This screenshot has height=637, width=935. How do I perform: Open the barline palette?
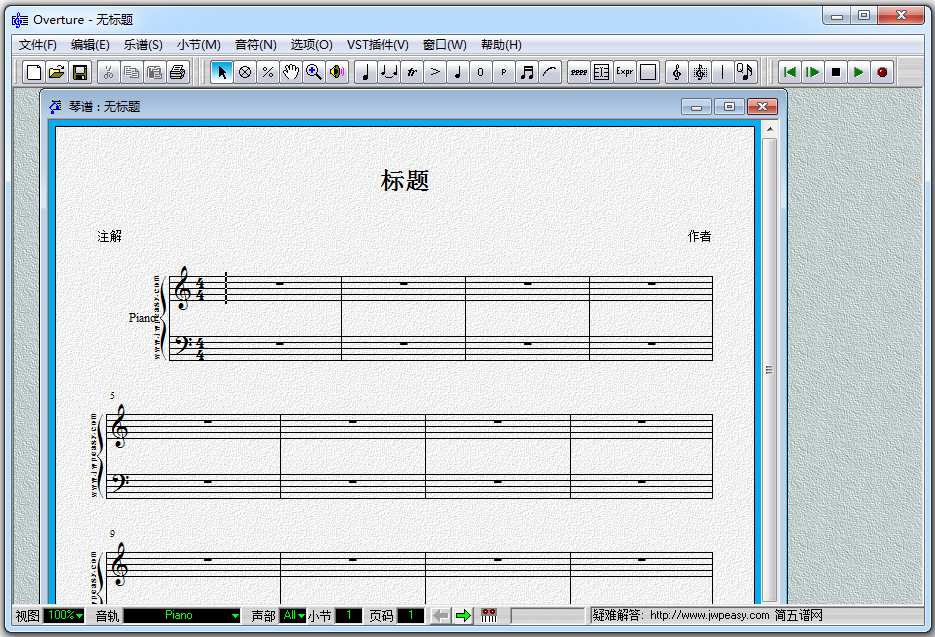[x=723, y=72]
